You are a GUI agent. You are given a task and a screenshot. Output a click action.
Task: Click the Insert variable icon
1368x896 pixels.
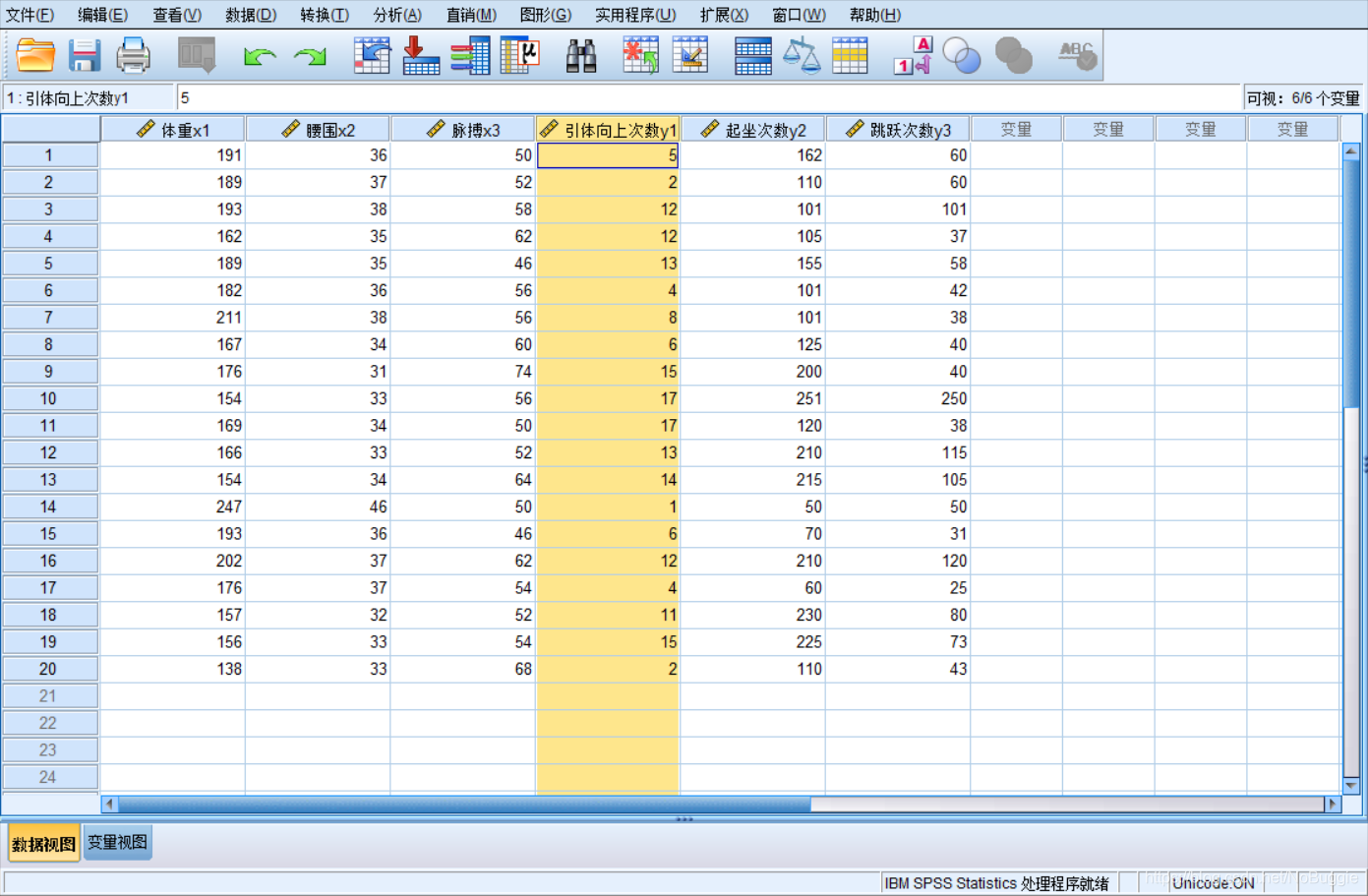[x=690, y=55]
